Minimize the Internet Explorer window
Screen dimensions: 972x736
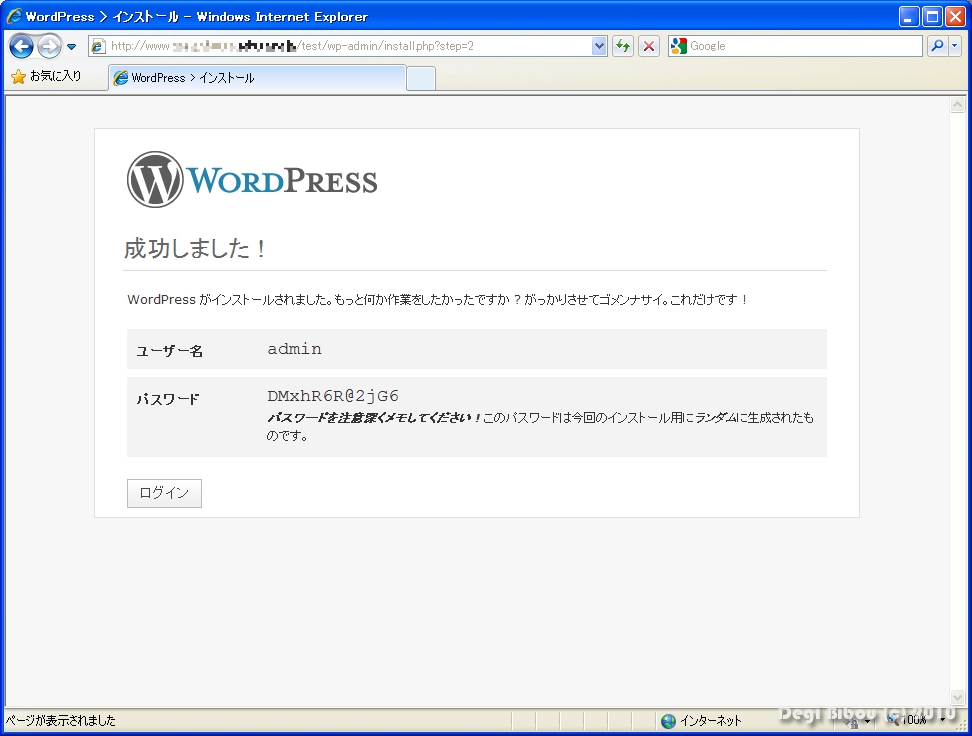pyautogui.click(x=909, y=16)
